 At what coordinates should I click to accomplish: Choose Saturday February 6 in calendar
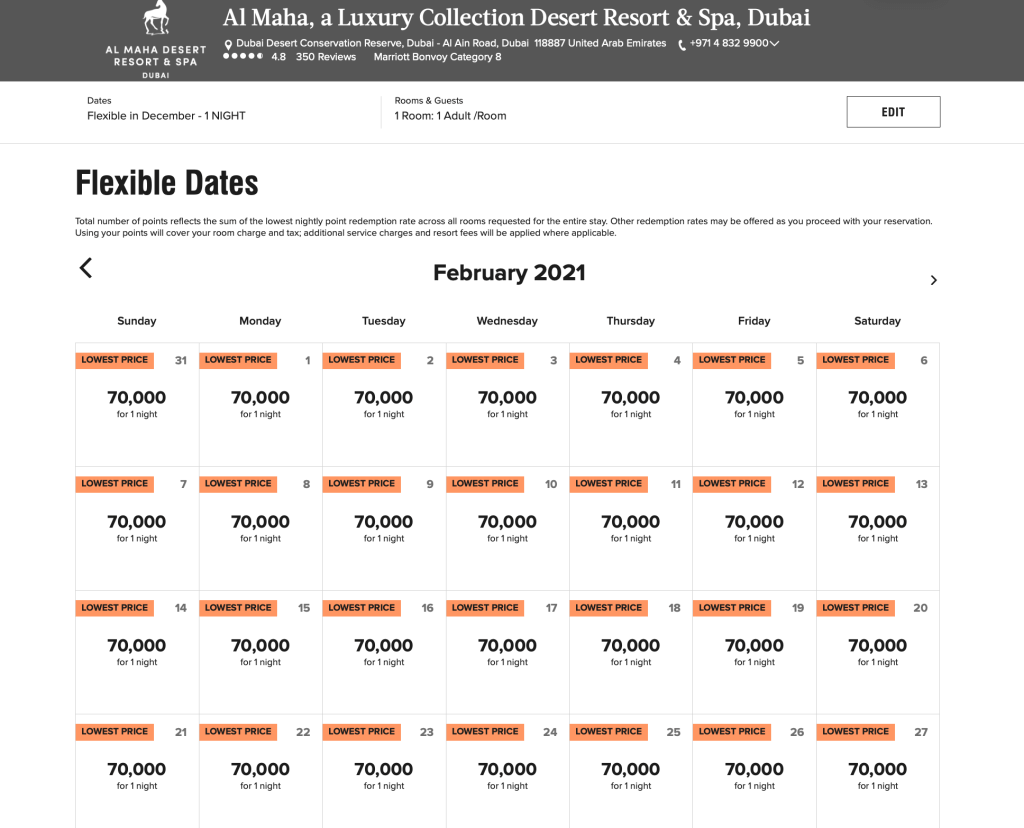[x=877, y=404]
